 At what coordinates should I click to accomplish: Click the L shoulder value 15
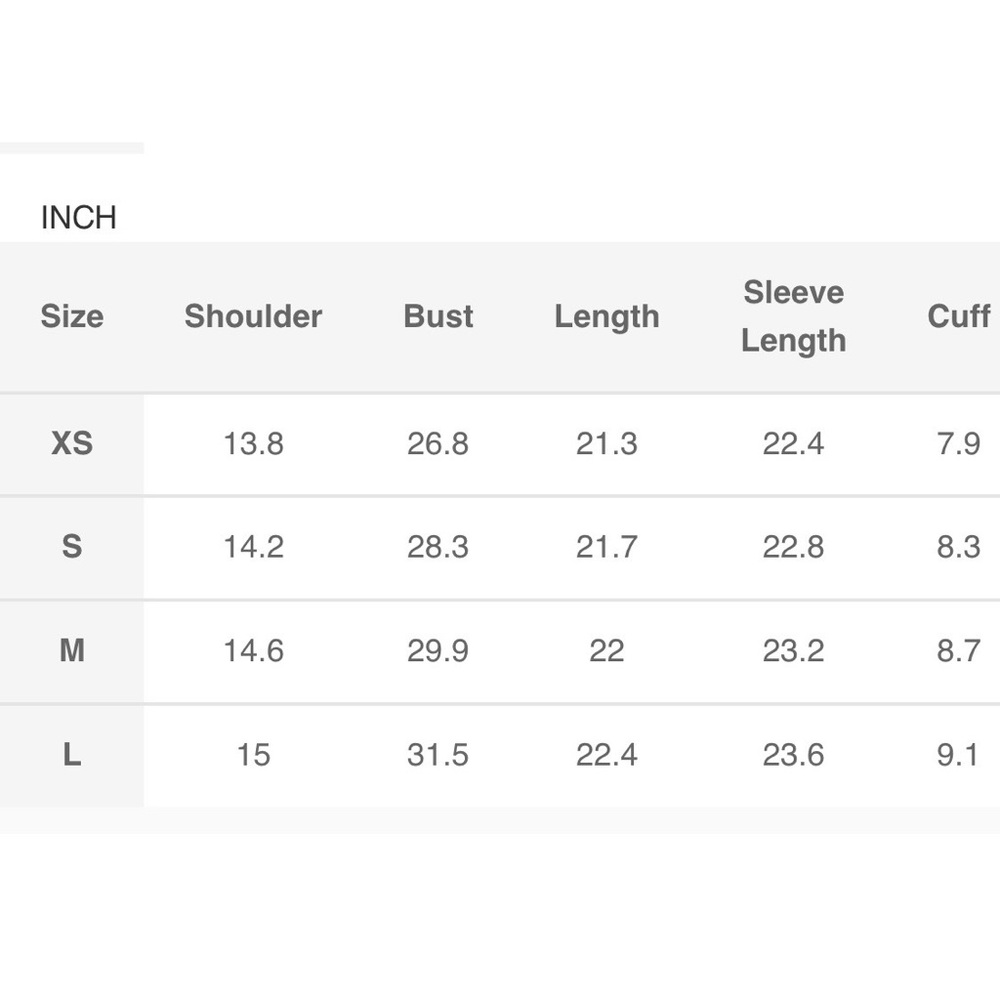coord(253,755)
